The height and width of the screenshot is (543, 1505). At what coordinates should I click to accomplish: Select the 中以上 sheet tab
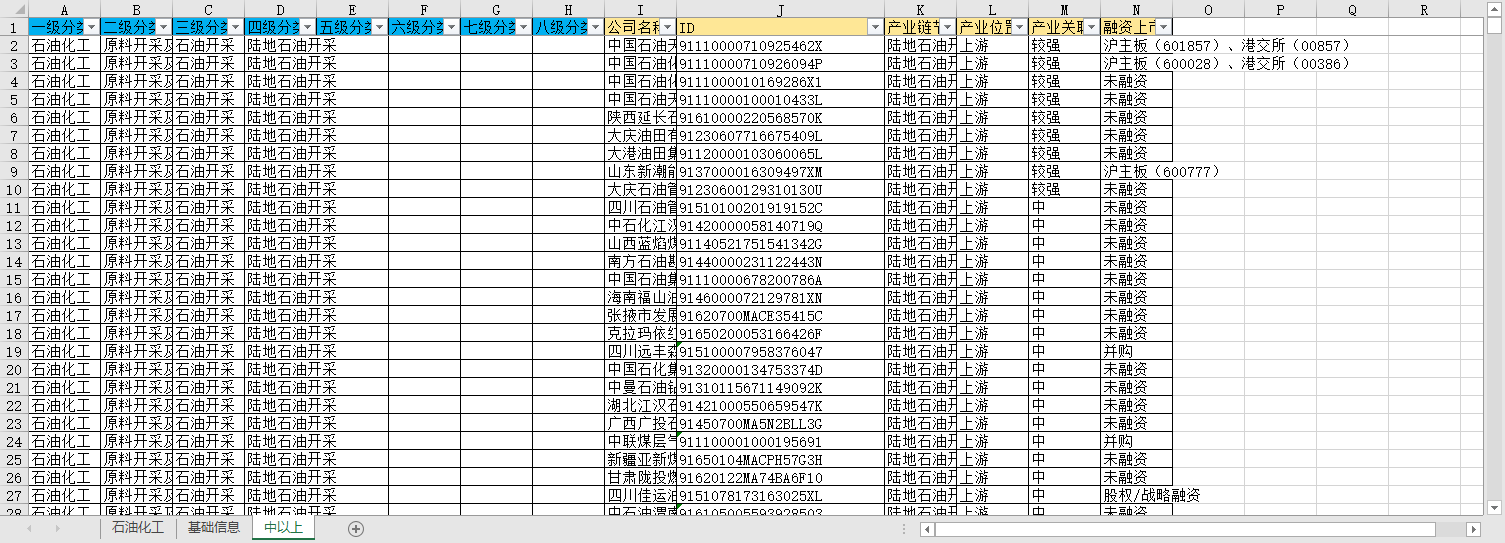[283, 528]
